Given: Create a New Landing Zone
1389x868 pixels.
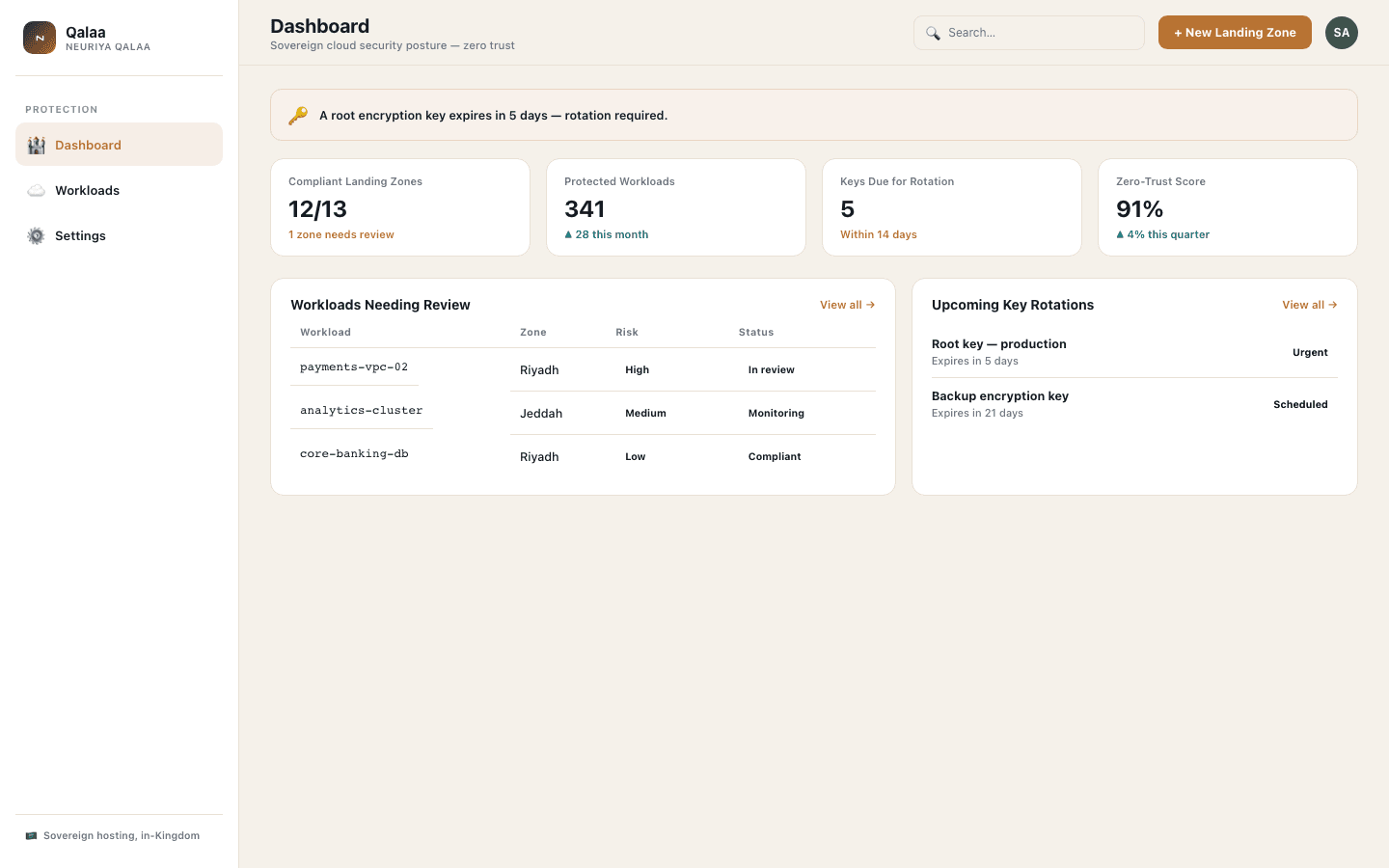Looking at the screenshot, I should coord(1235,33).
